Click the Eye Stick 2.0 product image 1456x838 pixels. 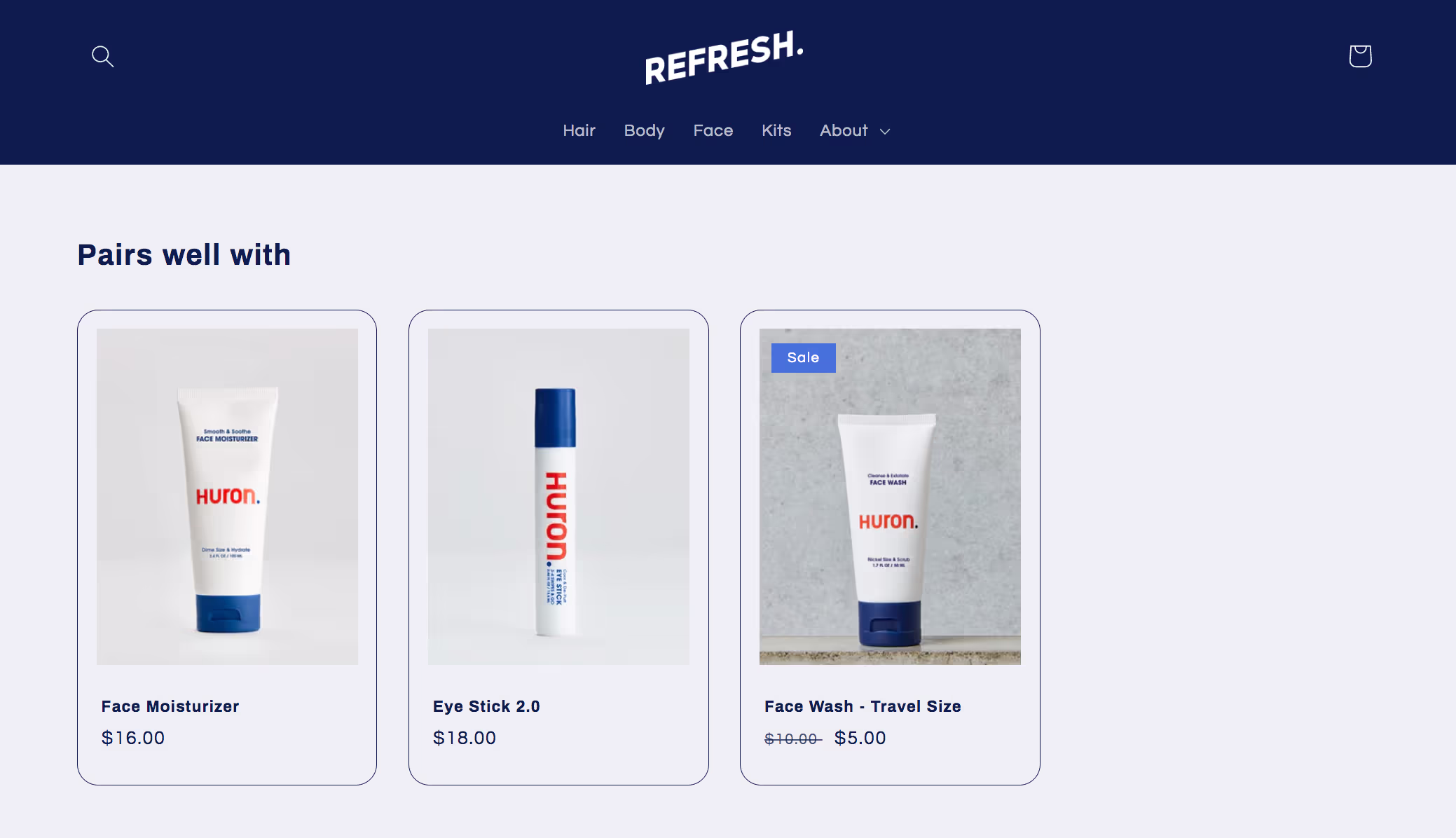[558, 496]
